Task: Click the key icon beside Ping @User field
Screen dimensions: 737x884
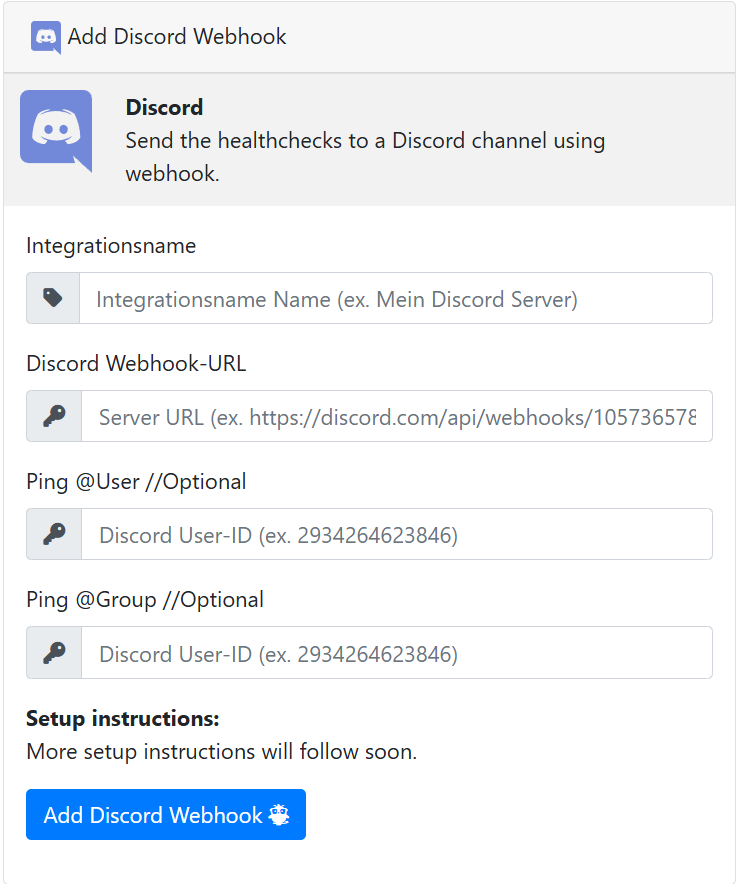Action: coord(54,534)
